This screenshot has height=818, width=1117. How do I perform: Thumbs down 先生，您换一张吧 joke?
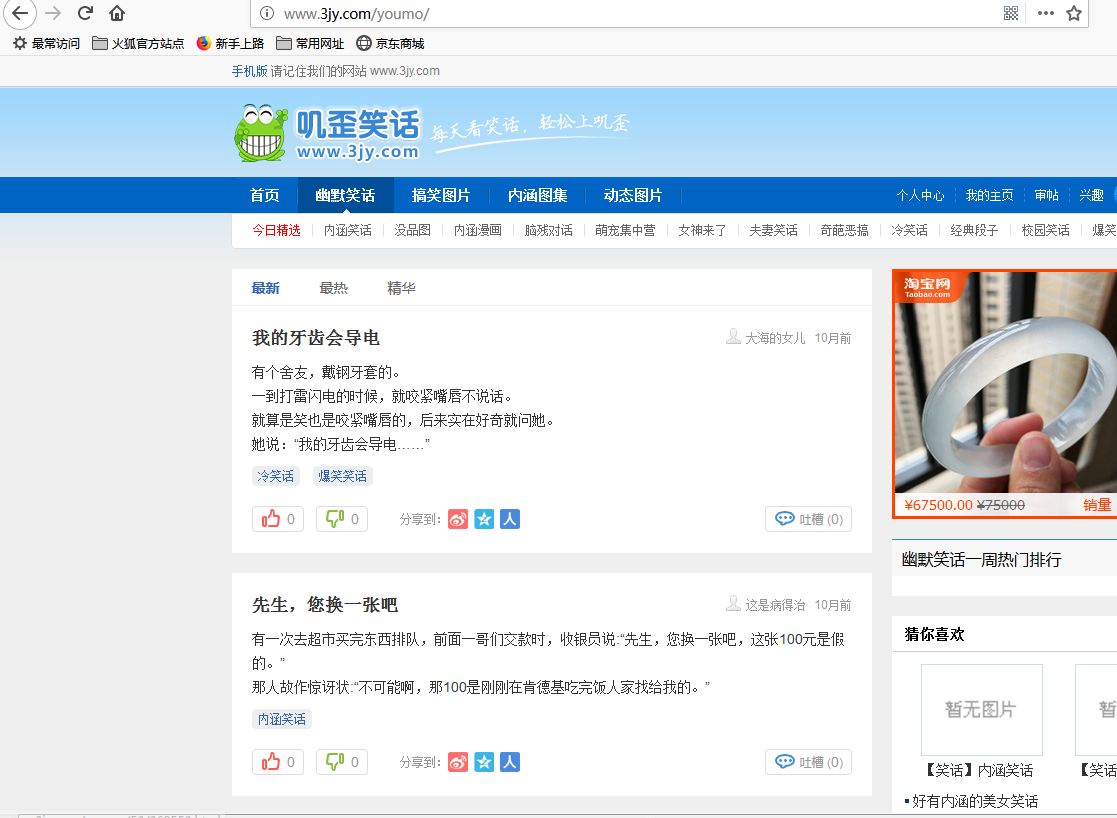(x=342, y=762)
